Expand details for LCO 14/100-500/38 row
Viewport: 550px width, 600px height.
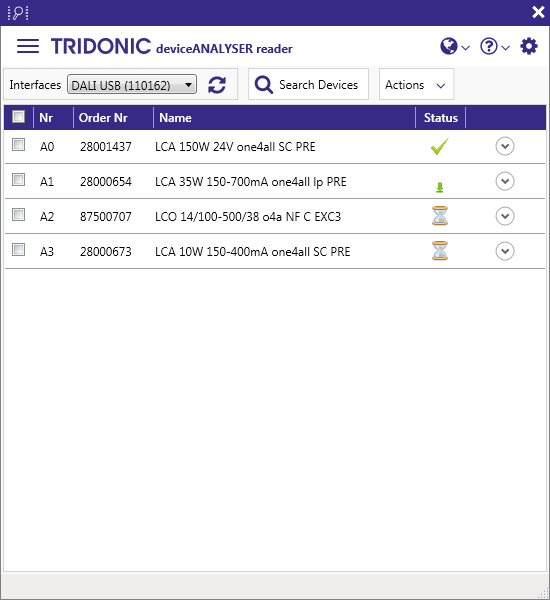click(505, 216)
